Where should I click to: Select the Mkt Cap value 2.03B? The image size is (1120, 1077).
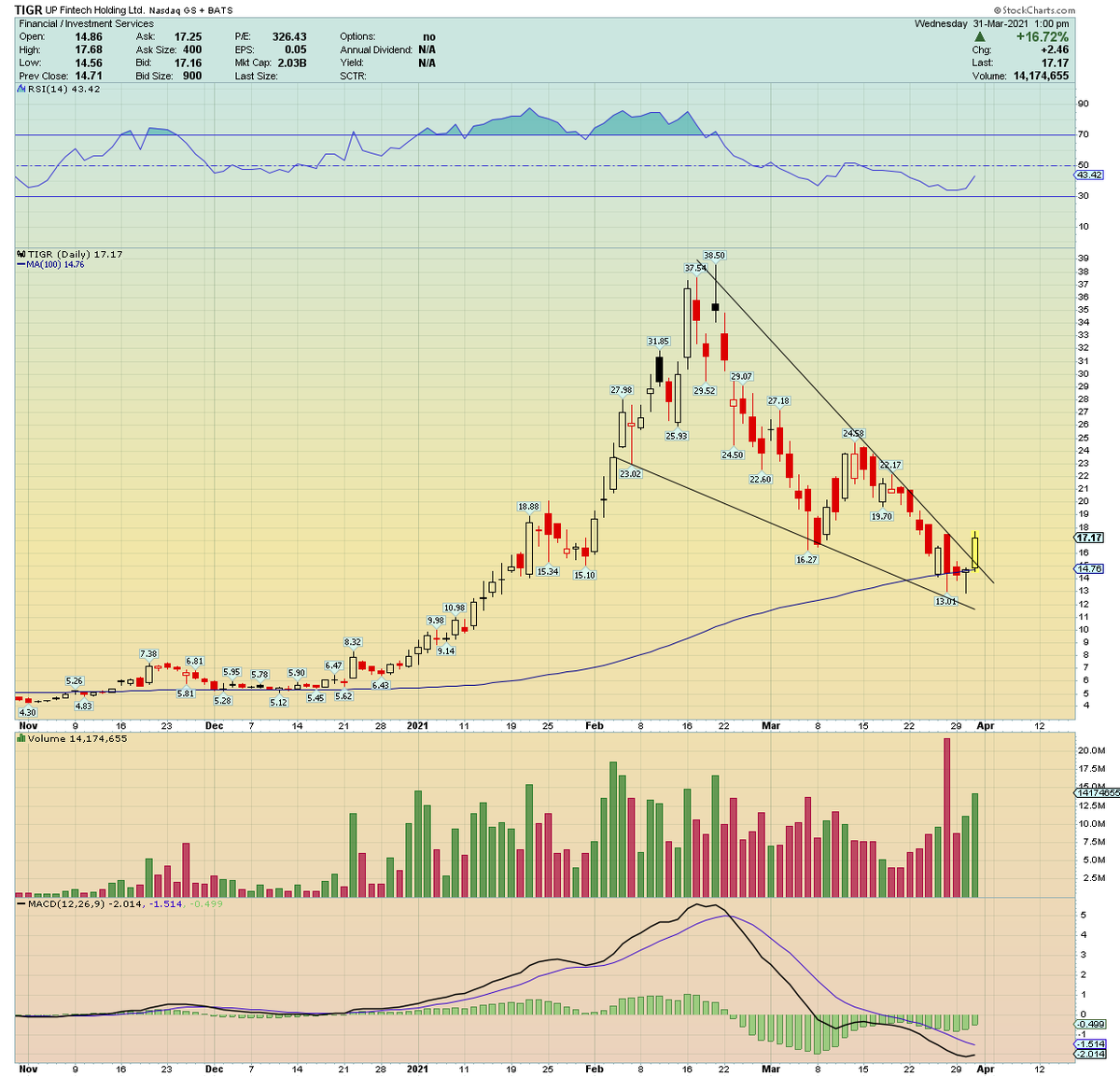click(x=290, y=63)
